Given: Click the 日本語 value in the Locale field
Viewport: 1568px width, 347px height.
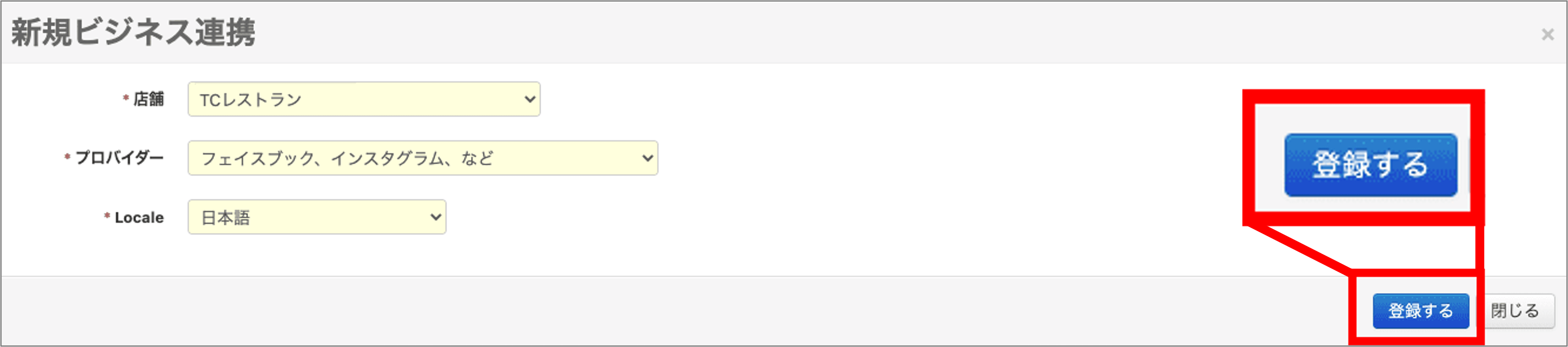Looking at the screenshot, I should point(226,218).
